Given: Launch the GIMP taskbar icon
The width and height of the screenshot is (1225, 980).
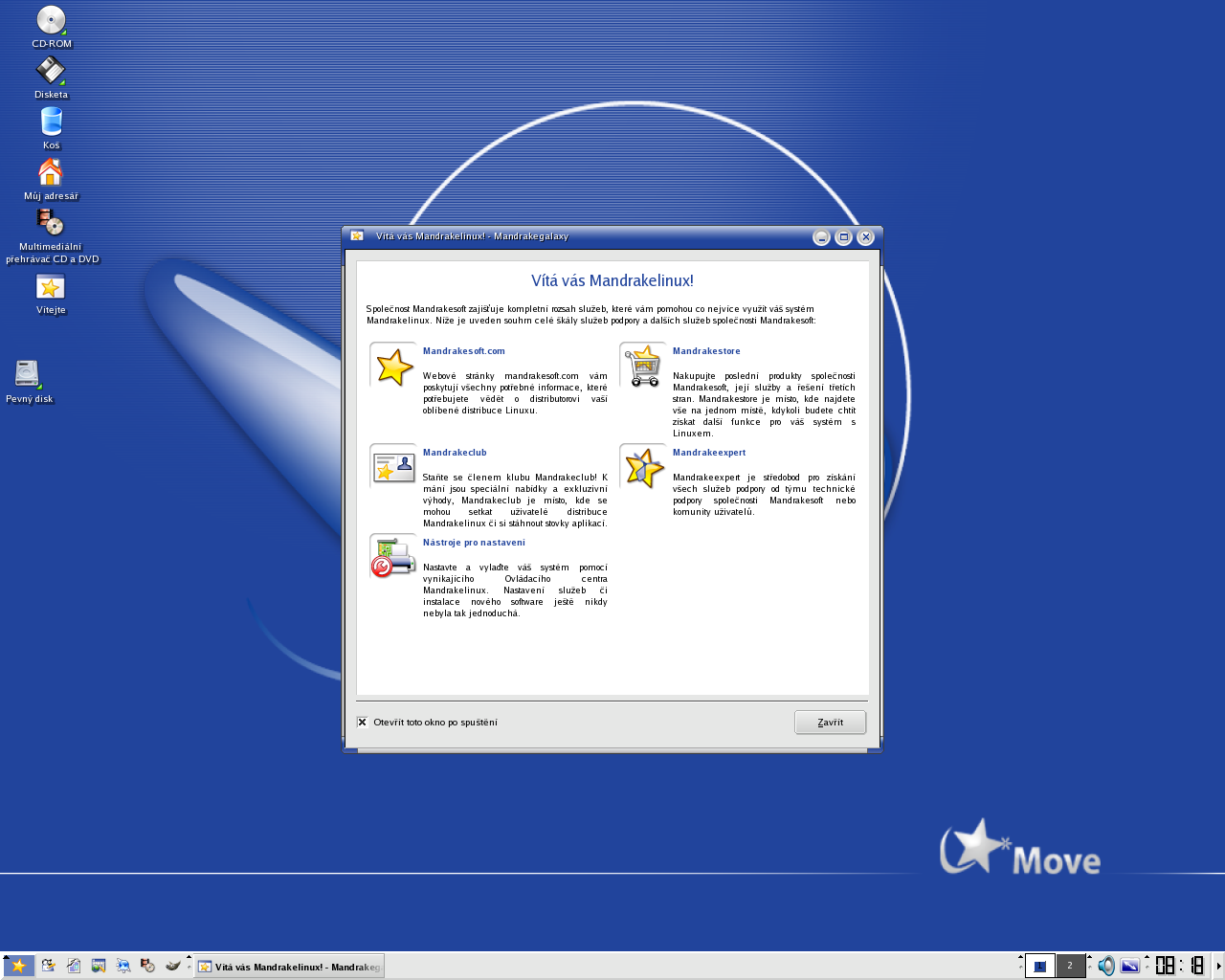Looking at the screenshot, I should pyautogui.click(x=172, y=966).
